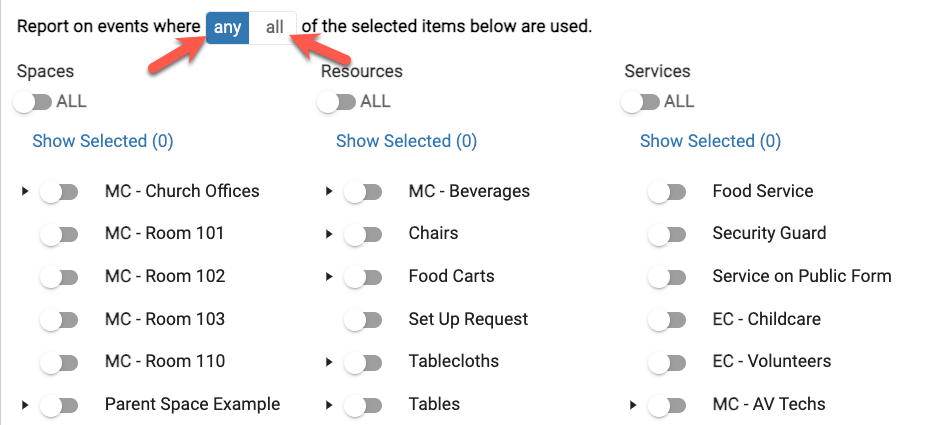
Task: Toggle ALL switch under Spaces
Action: pyautogui.click(x=32, y=101)
